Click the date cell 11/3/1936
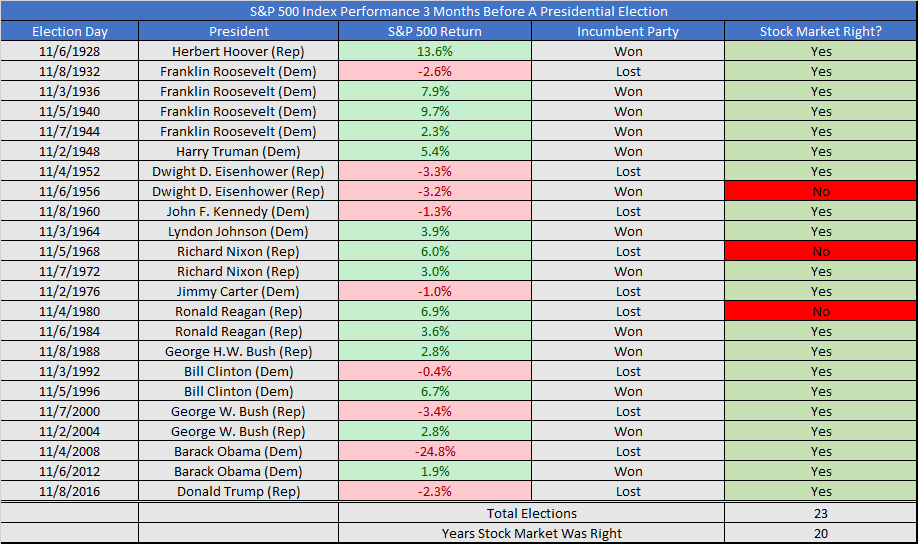This screenshot has height=544, width=918. (70, 91)
